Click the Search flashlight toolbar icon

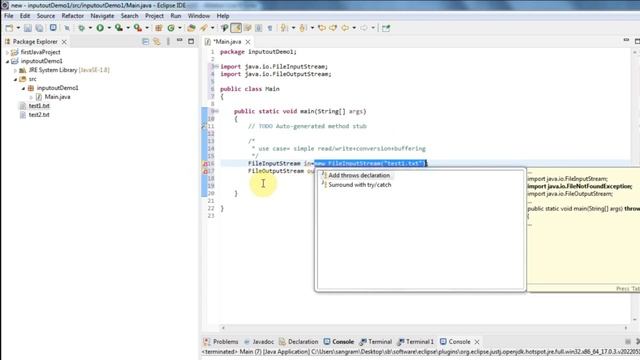click(203, 28)
